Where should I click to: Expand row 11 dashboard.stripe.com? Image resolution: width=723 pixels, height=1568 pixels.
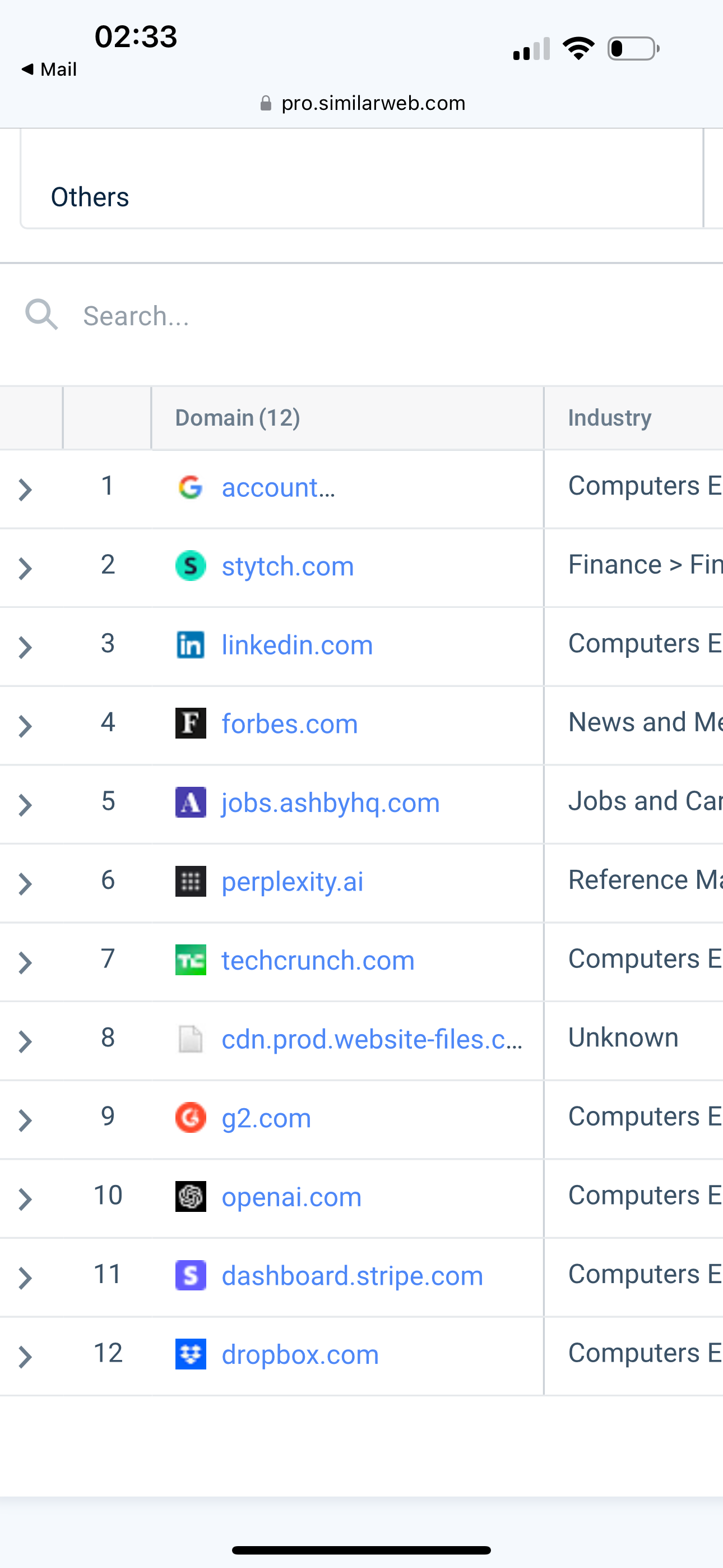[x=25, y=1278]
